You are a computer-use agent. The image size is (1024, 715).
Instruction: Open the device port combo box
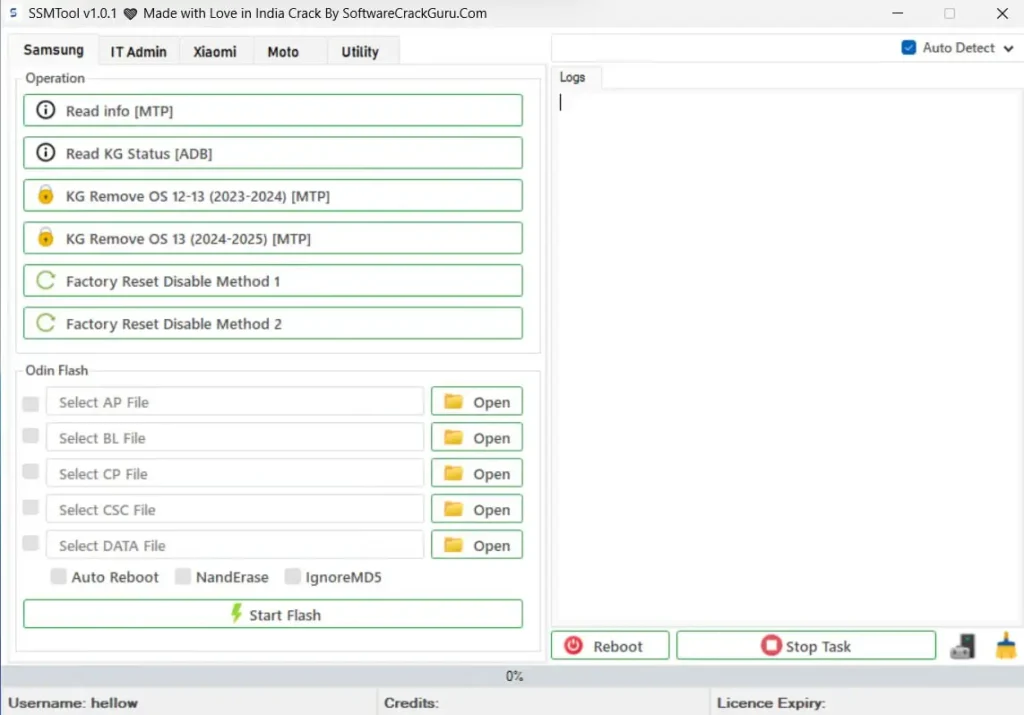720,48
